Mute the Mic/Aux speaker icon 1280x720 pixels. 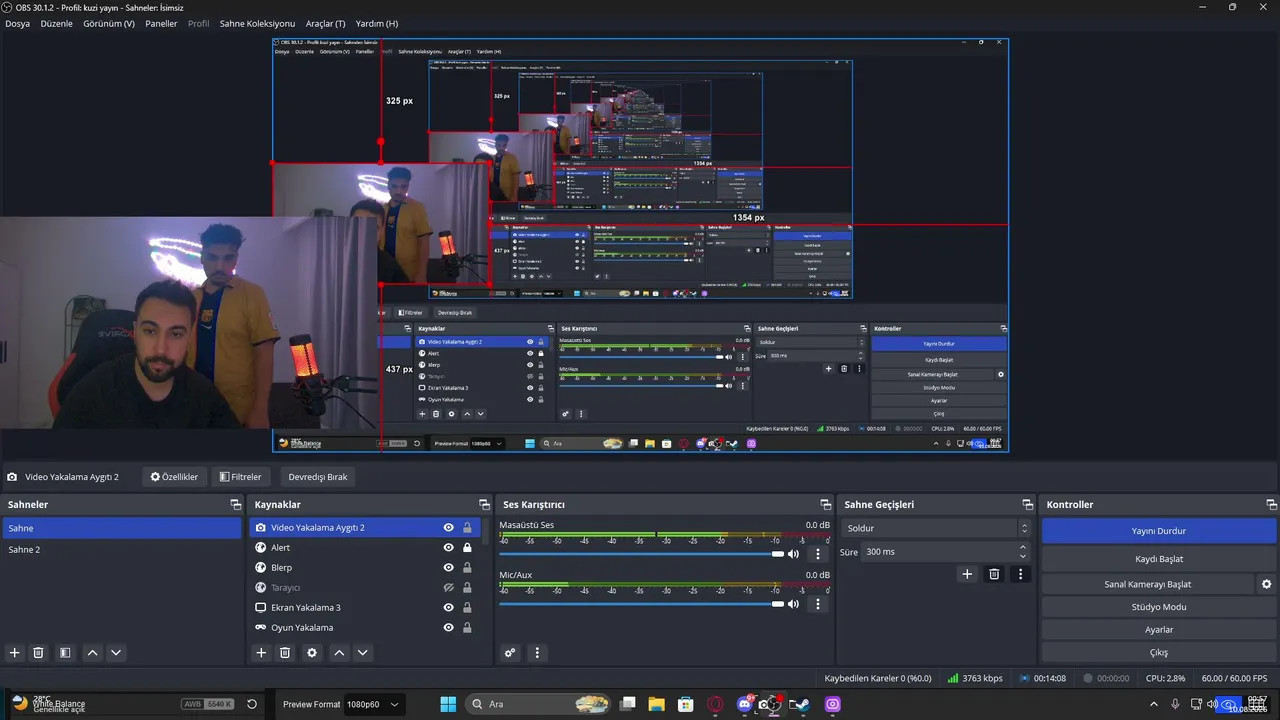pos(794,604)
